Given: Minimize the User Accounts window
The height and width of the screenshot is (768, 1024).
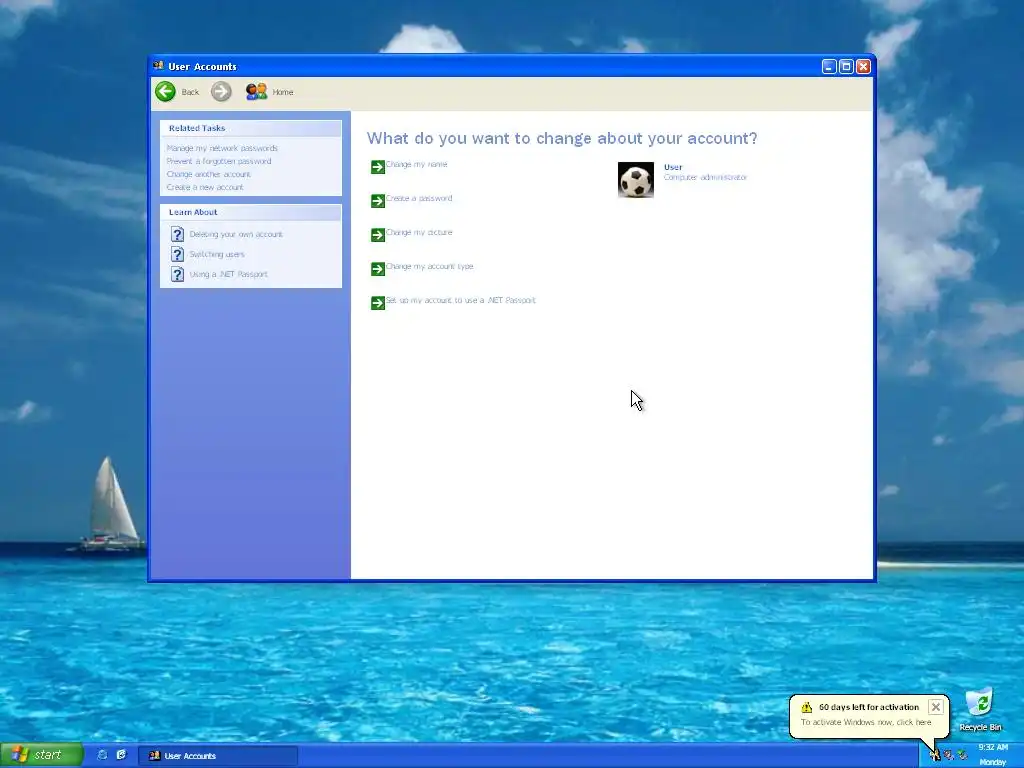Looking at the screenshot, I should tap(829, 67).
